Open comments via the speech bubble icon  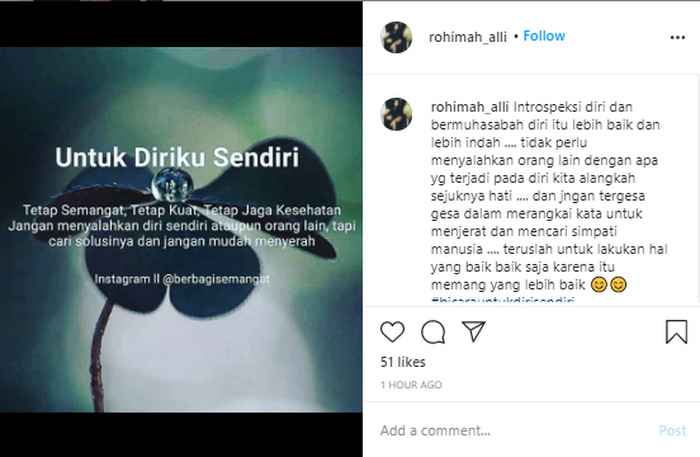pyautogui.click(x=433, y=332)
